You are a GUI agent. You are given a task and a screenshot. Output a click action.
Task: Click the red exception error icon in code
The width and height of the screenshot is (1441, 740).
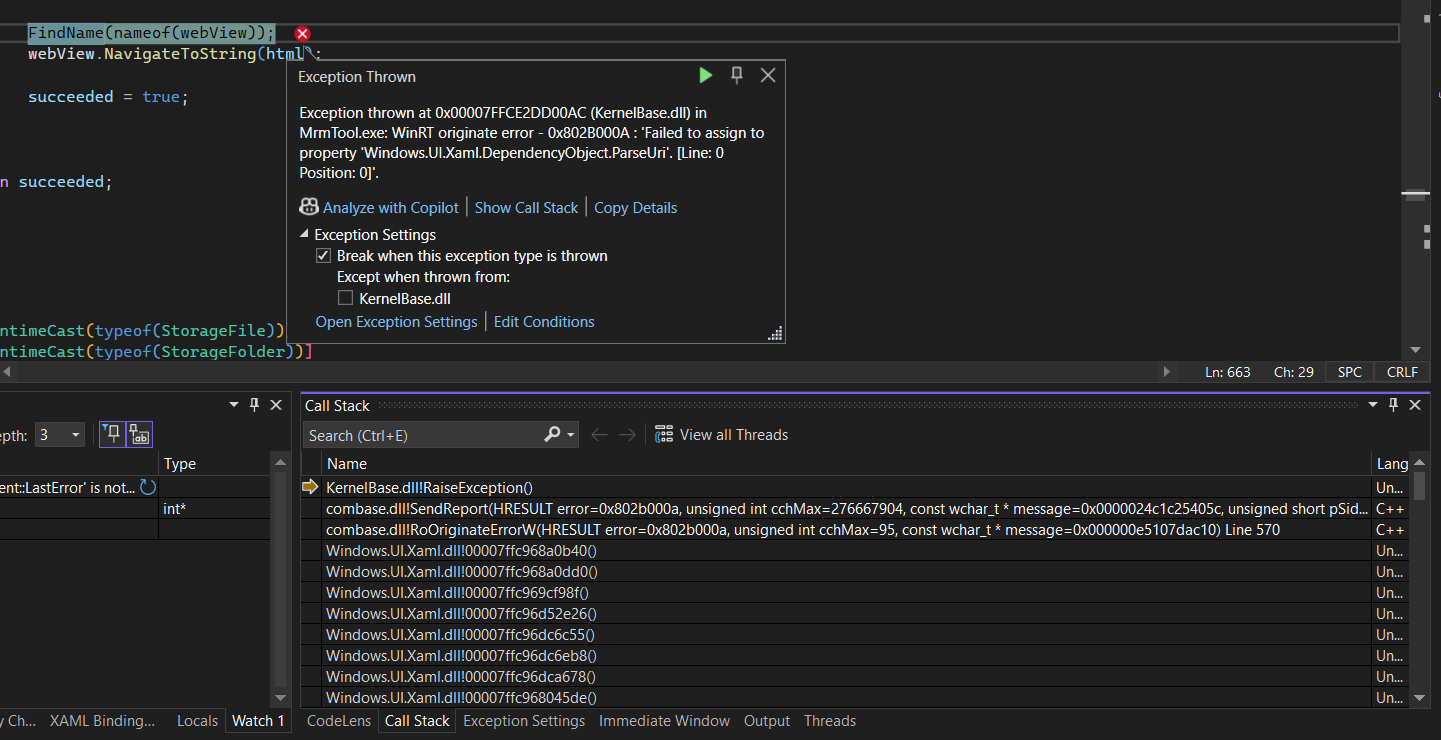303,34
